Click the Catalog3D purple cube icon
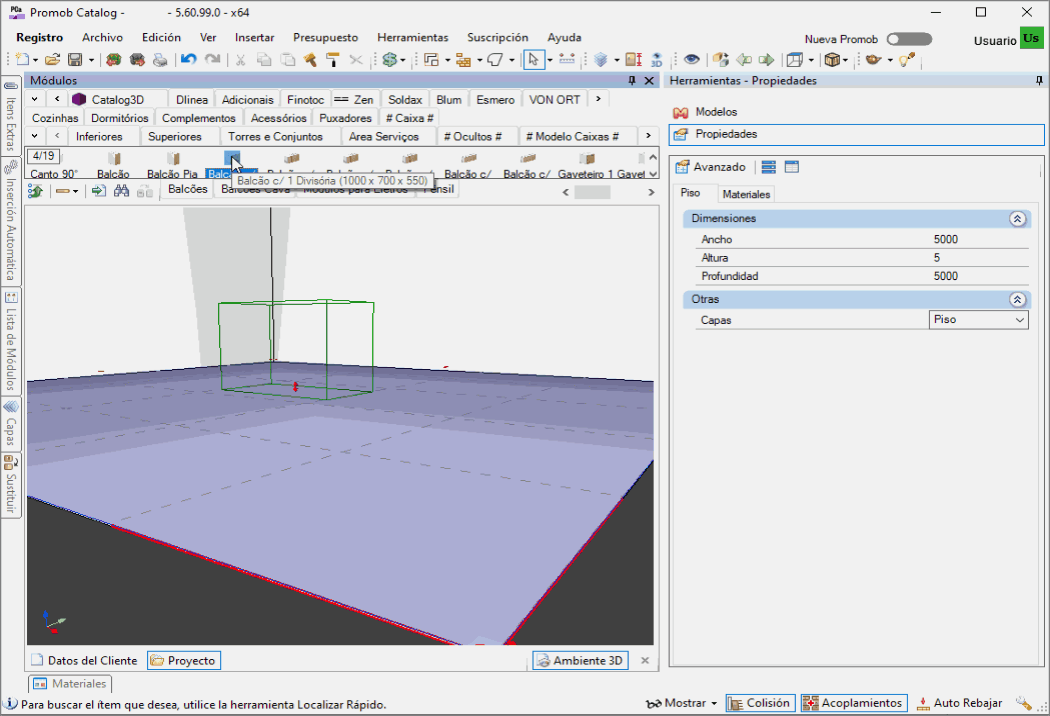1050x716 pixels. point(79,99)
